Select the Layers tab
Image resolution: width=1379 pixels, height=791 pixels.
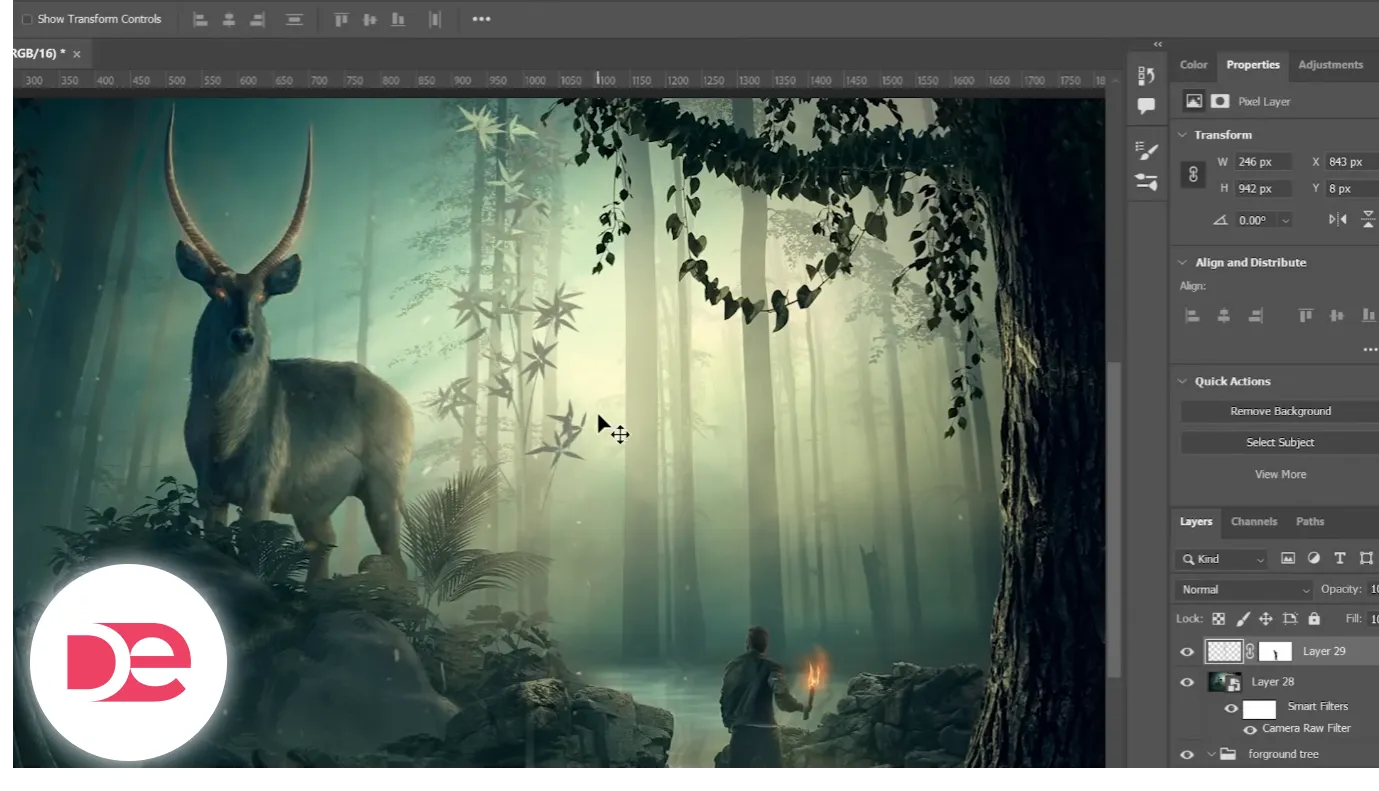(1196, 521)
